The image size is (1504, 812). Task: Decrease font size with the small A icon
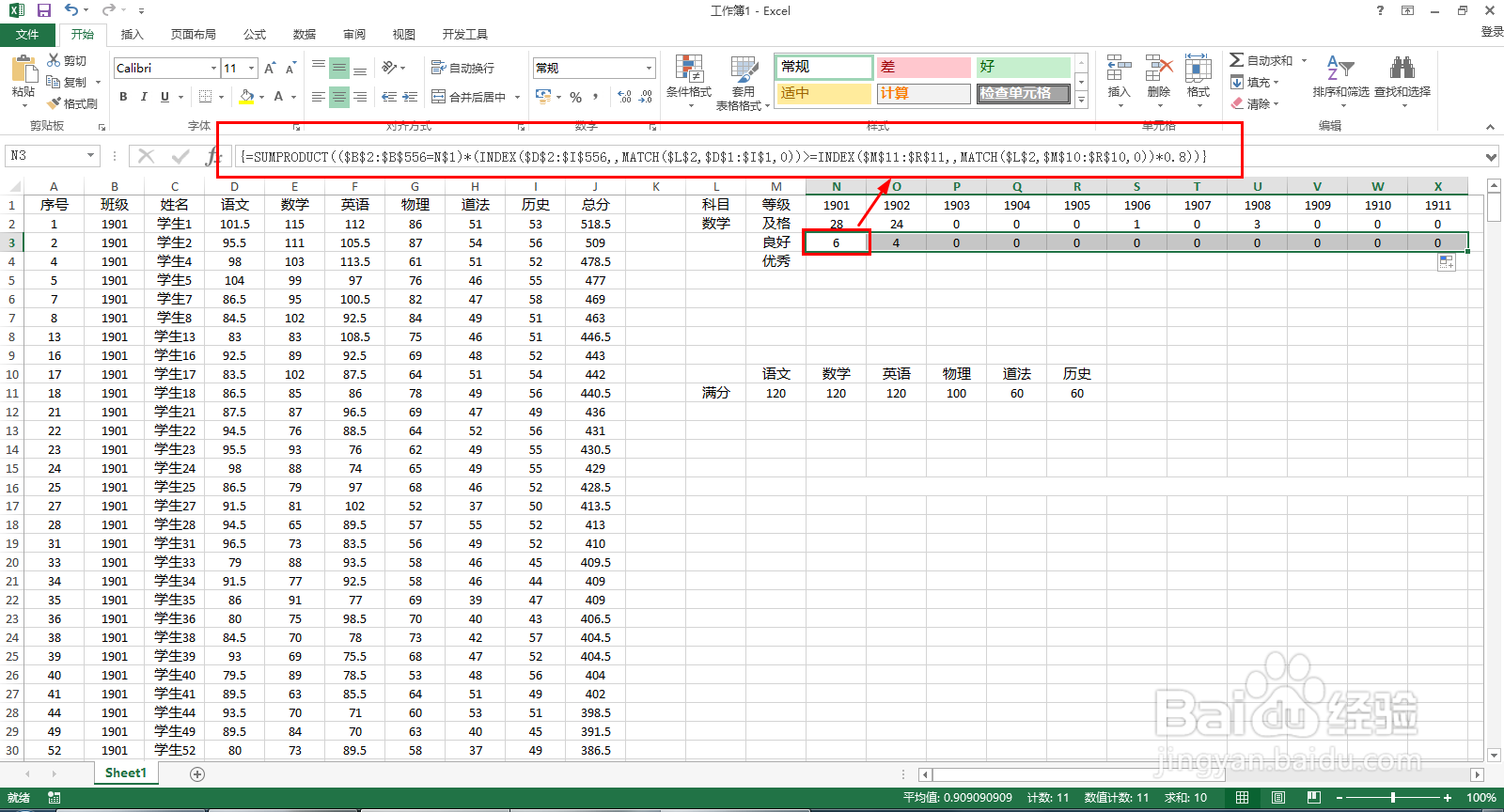[290, 68]
